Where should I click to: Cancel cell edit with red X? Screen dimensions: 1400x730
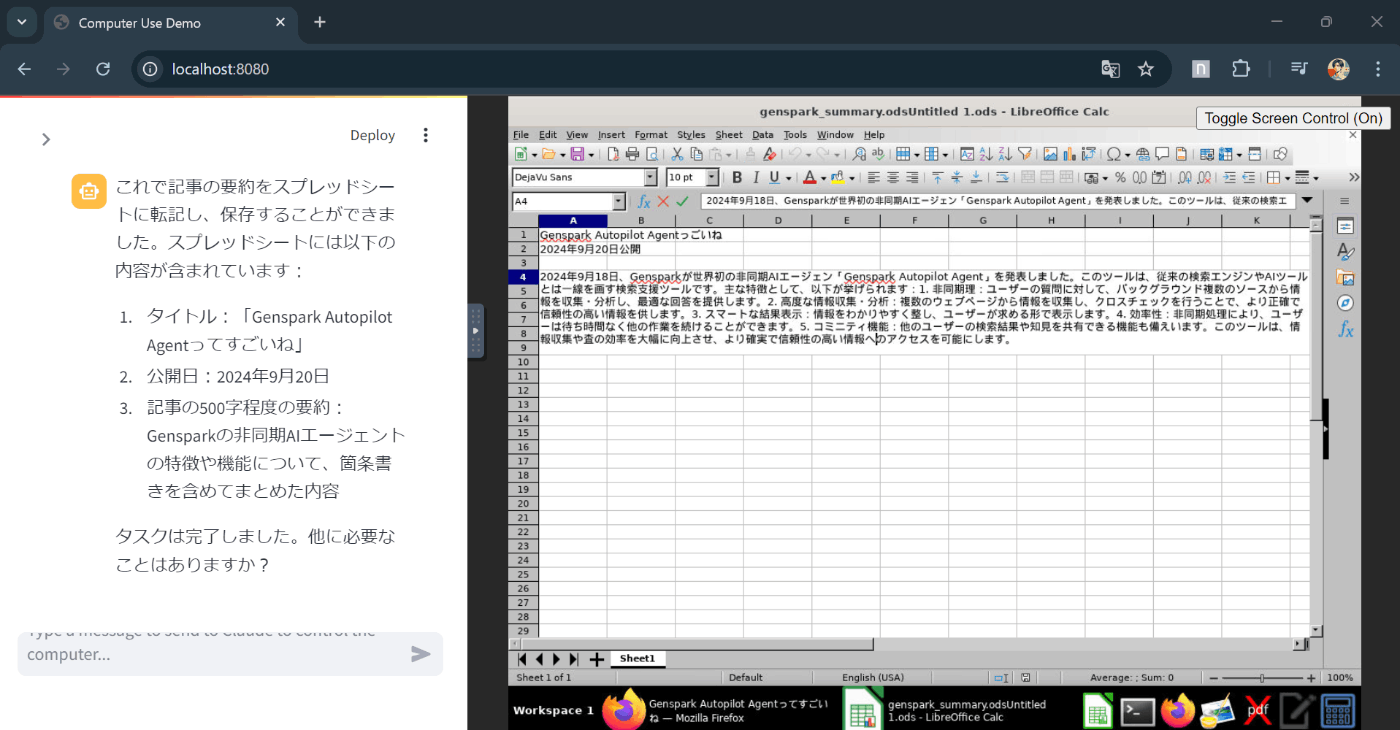click(663, 201)
